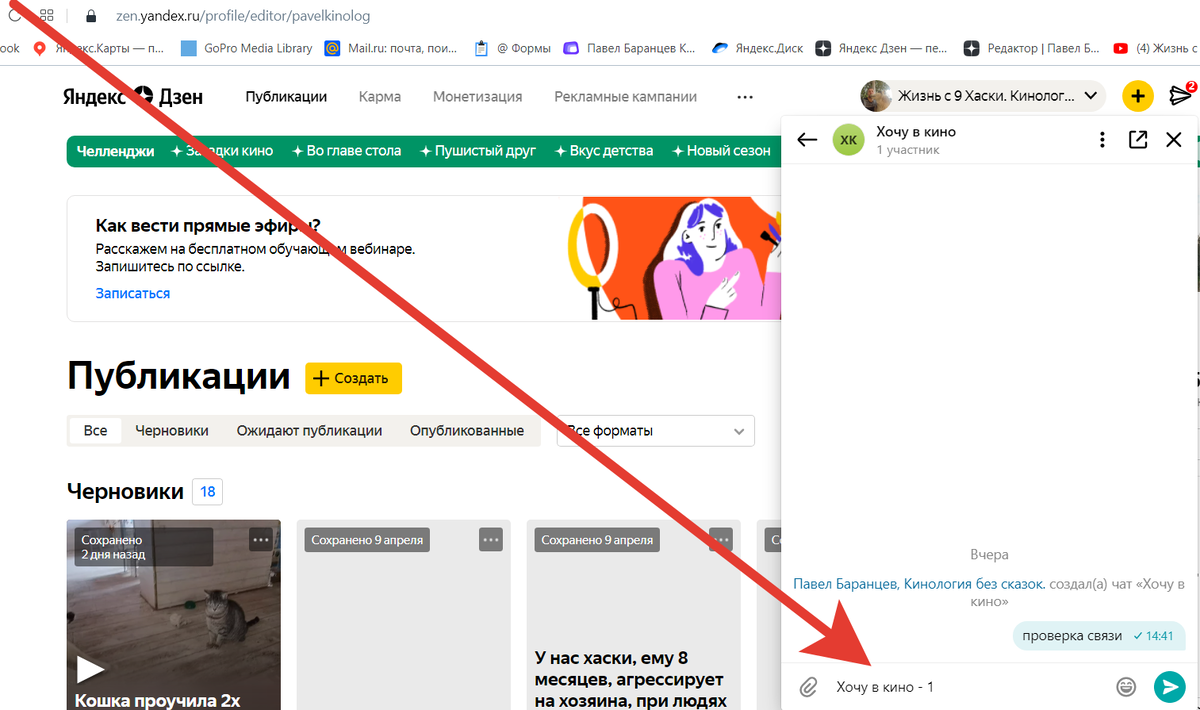Create new content with the yellow plus icon
Screen dimensions: 1200x710
[x=1137, y=96]
